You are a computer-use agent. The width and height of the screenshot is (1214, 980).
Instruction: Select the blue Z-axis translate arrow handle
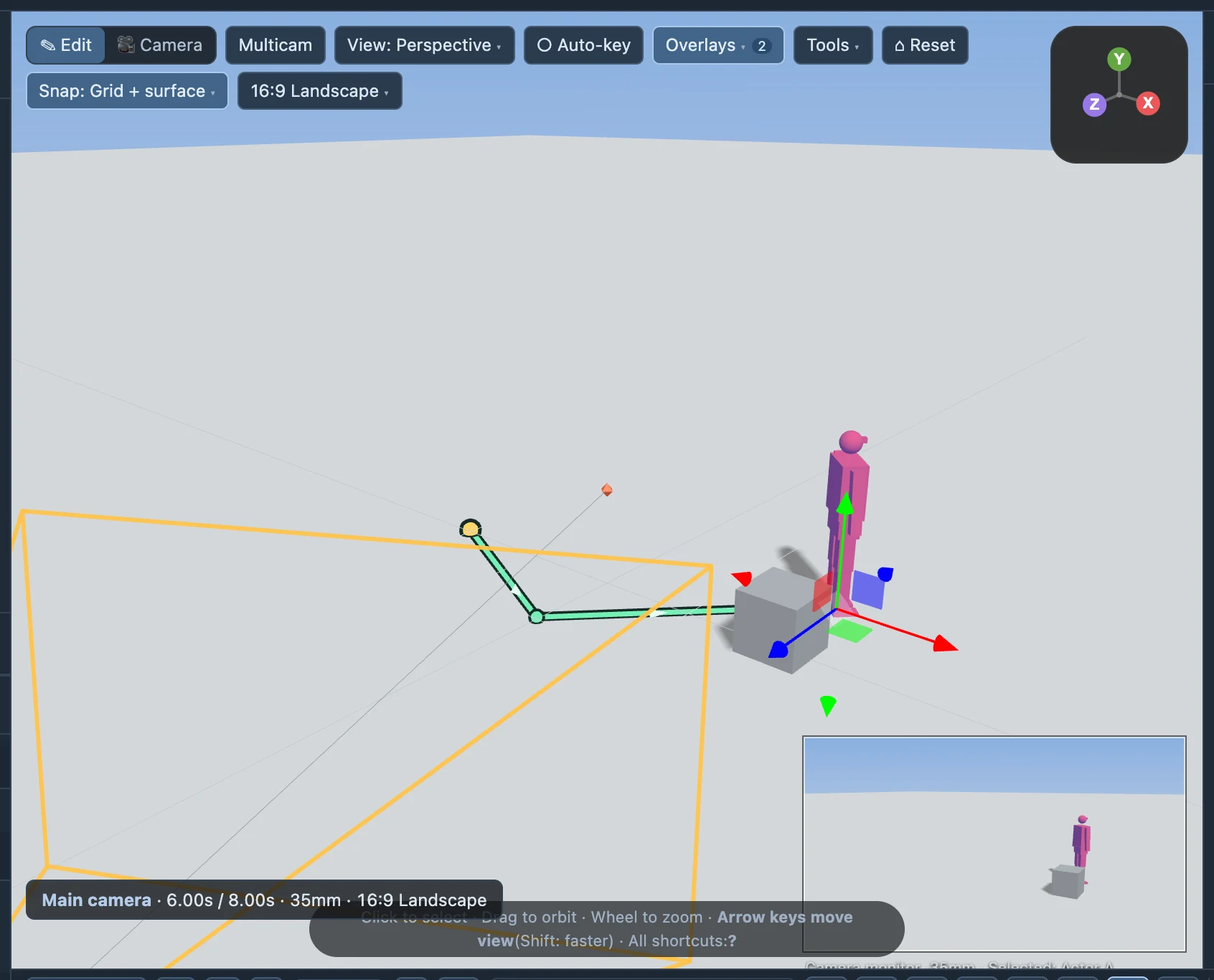tap(778, 649)
